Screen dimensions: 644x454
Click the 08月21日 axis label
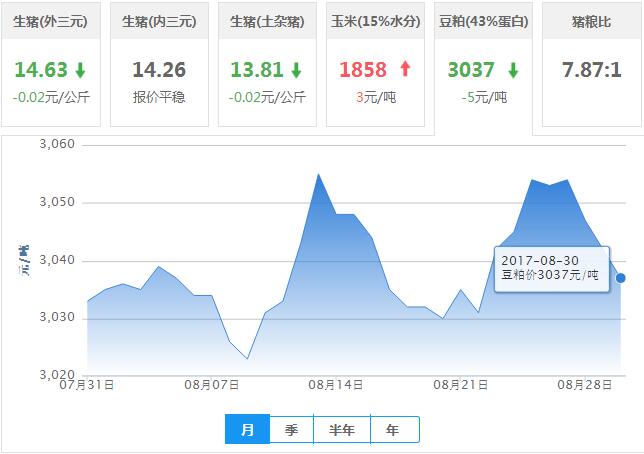[460, 385]
